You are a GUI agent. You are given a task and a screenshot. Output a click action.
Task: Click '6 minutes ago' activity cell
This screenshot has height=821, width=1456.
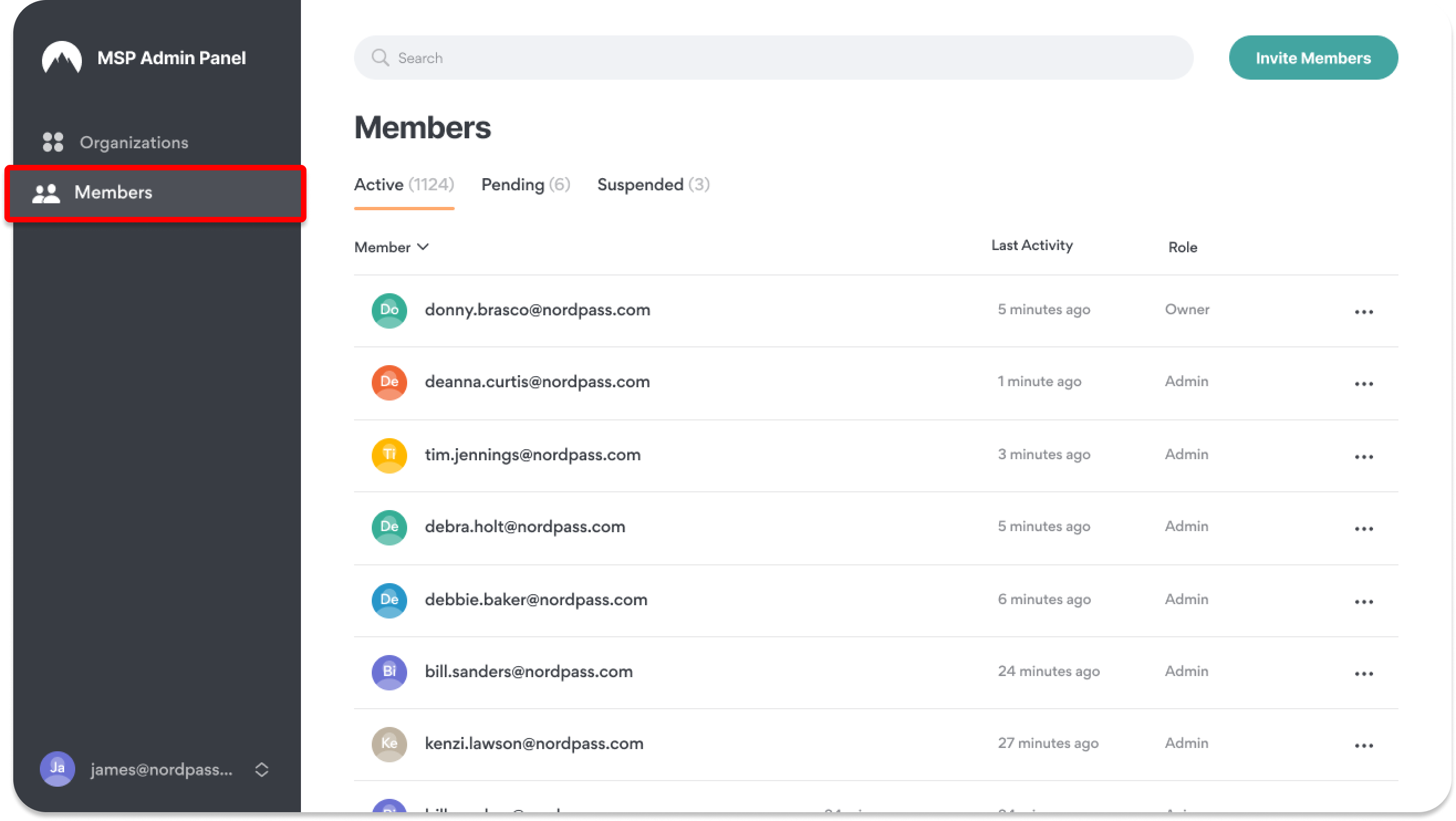(1044, 599)
